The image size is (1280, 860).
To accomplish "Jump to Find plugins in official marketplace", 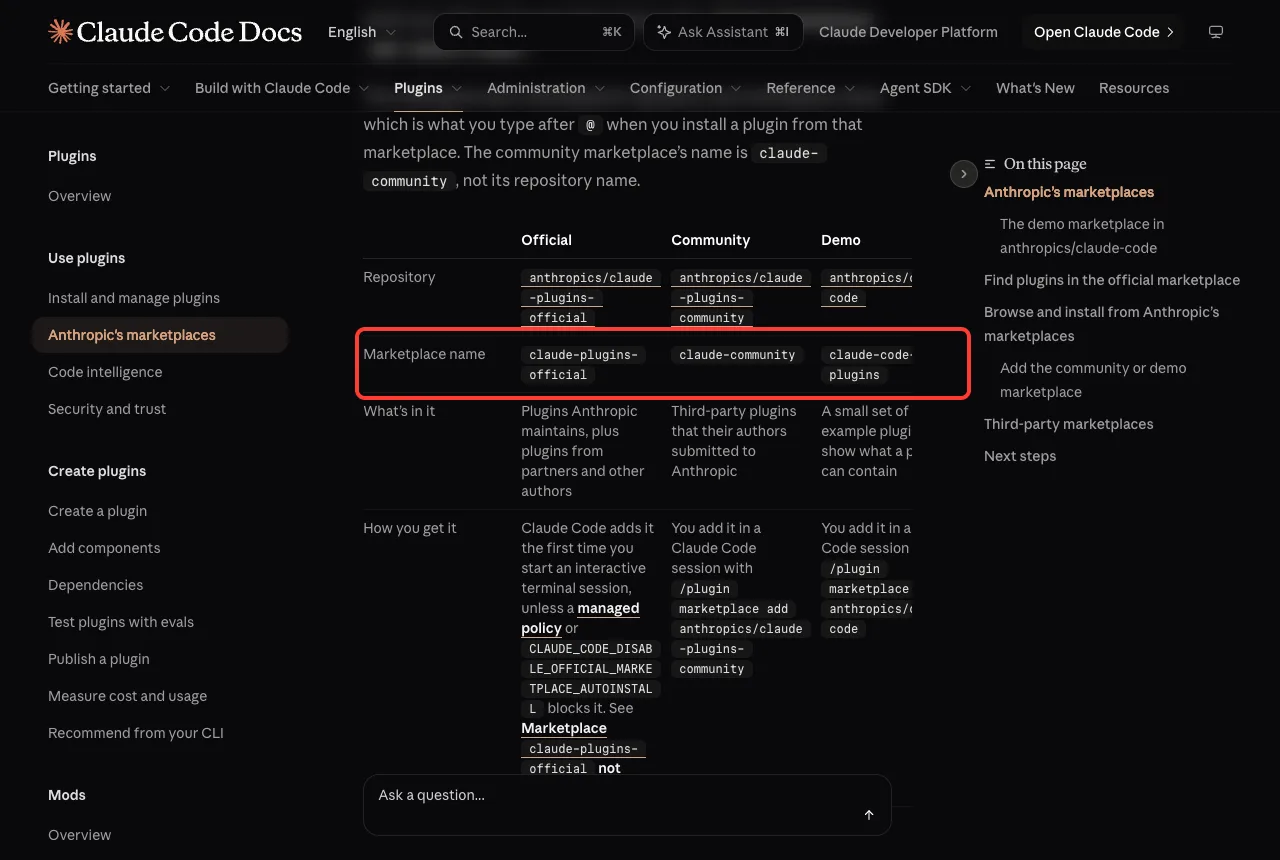I will (1112, 280).
